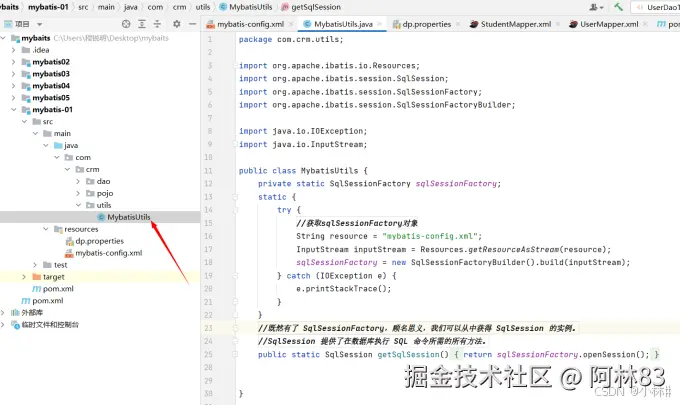Screen dimensions: 680x405
Task: Click "mybatis-config.xml" string in code
Action: [430, 236]
